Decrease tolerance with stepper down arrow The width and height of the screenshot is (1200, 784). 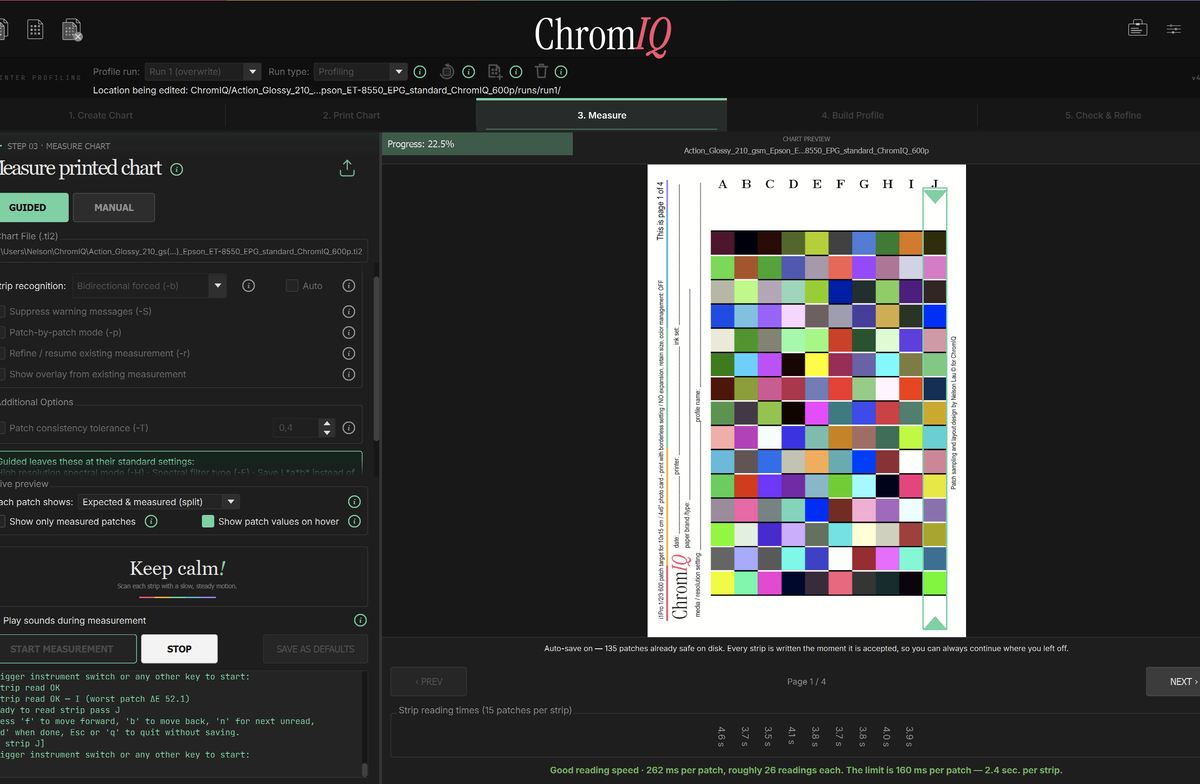pos(326,433)
